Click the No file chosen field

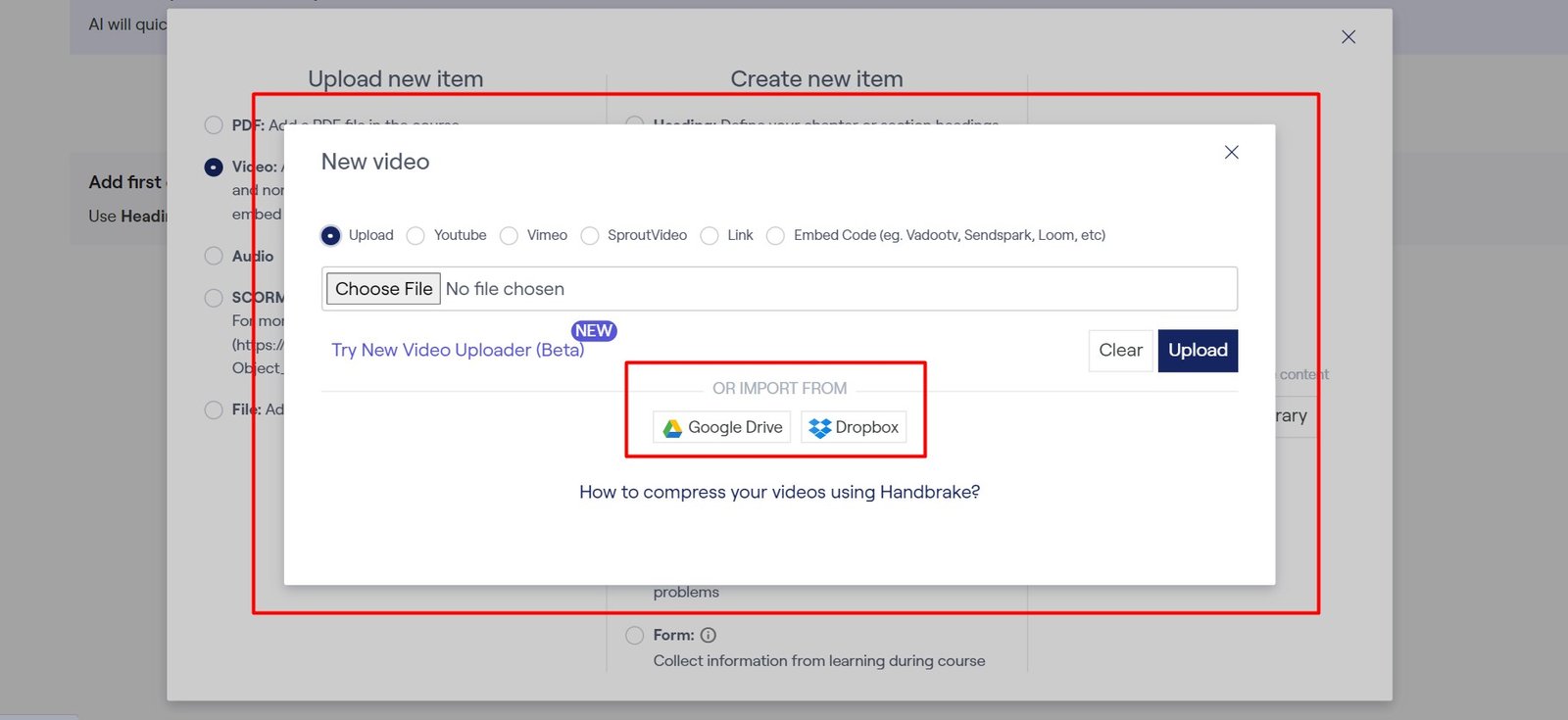pyautogui.click(x=505, y=289)
